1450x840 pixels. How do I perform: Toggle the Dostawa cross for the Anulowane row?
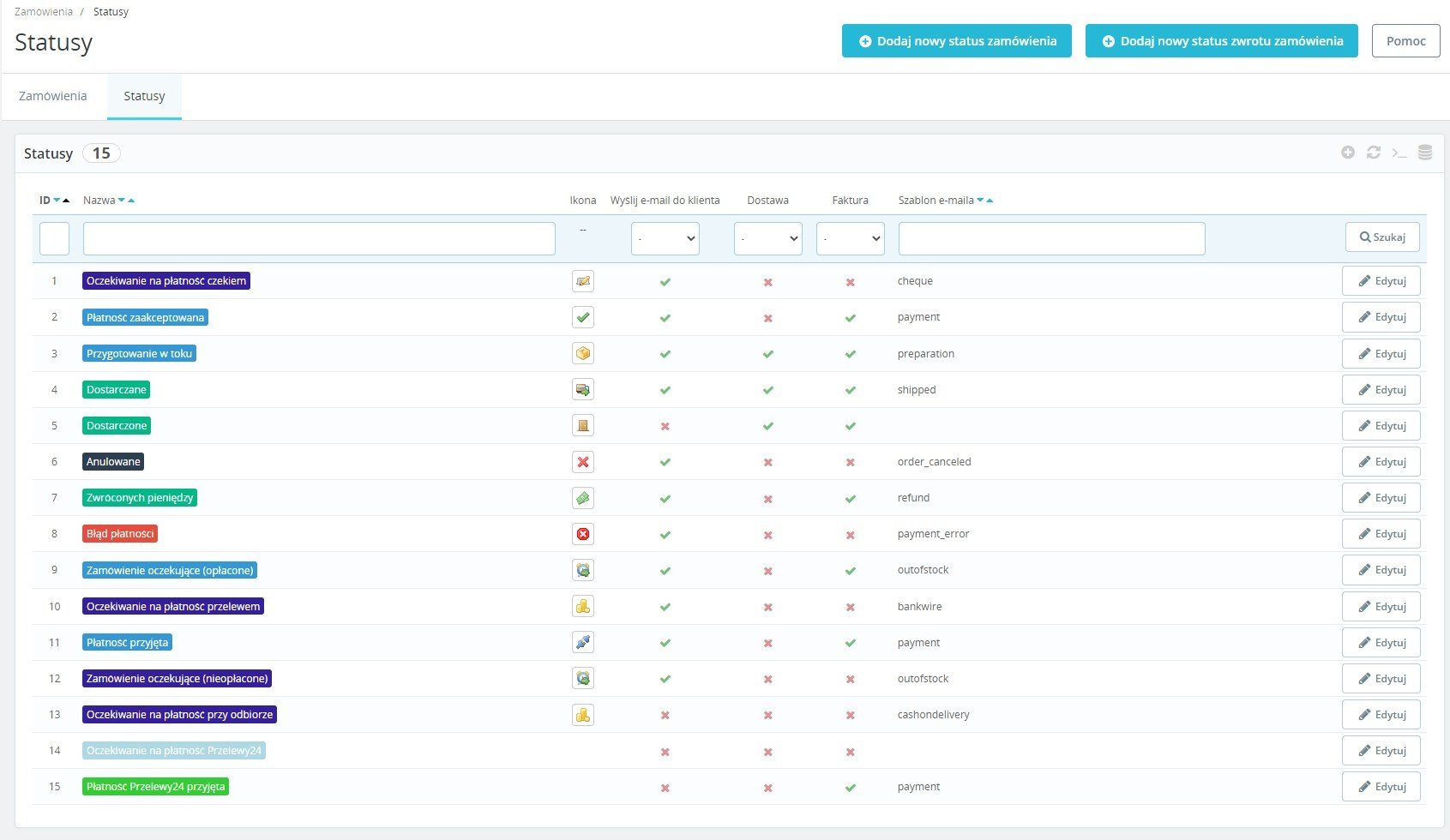coord(768,463)
